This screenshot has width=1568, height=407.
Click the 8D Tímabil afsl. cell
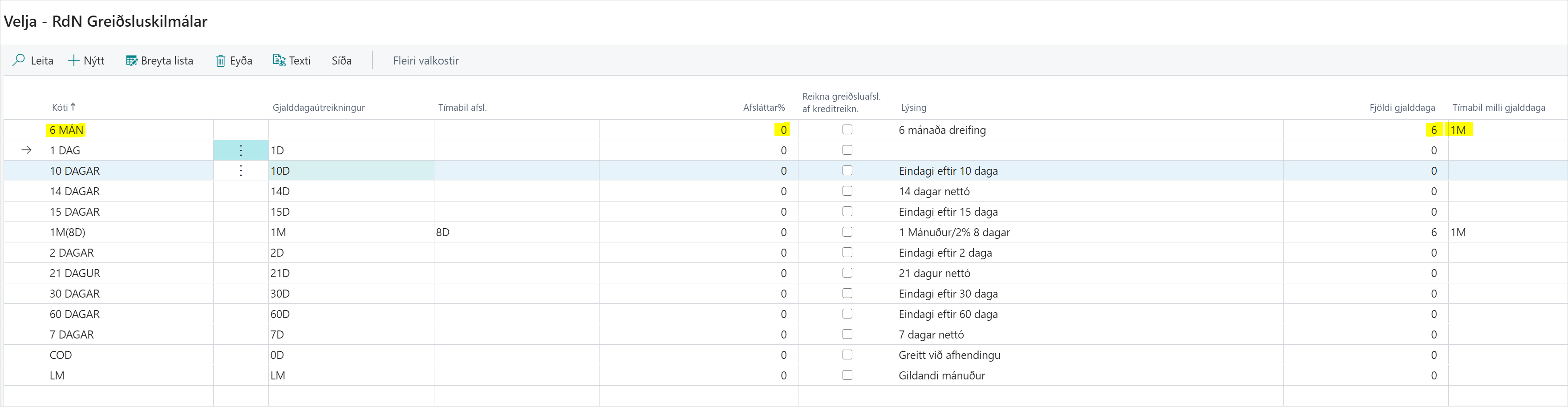(x=442, y=232)
